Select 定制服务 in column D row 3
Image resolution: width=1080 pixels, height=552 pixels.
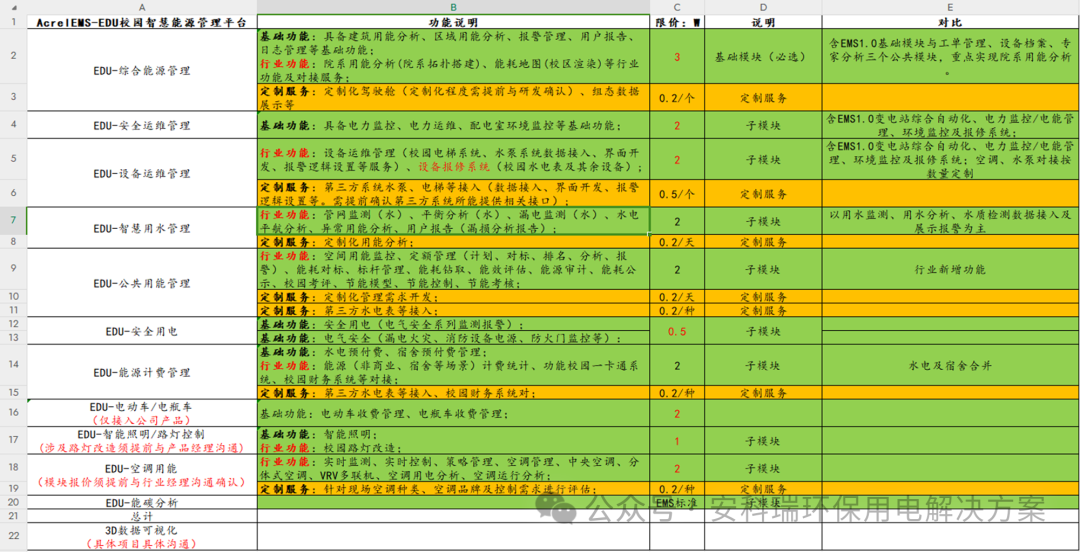tap(762, 98)
